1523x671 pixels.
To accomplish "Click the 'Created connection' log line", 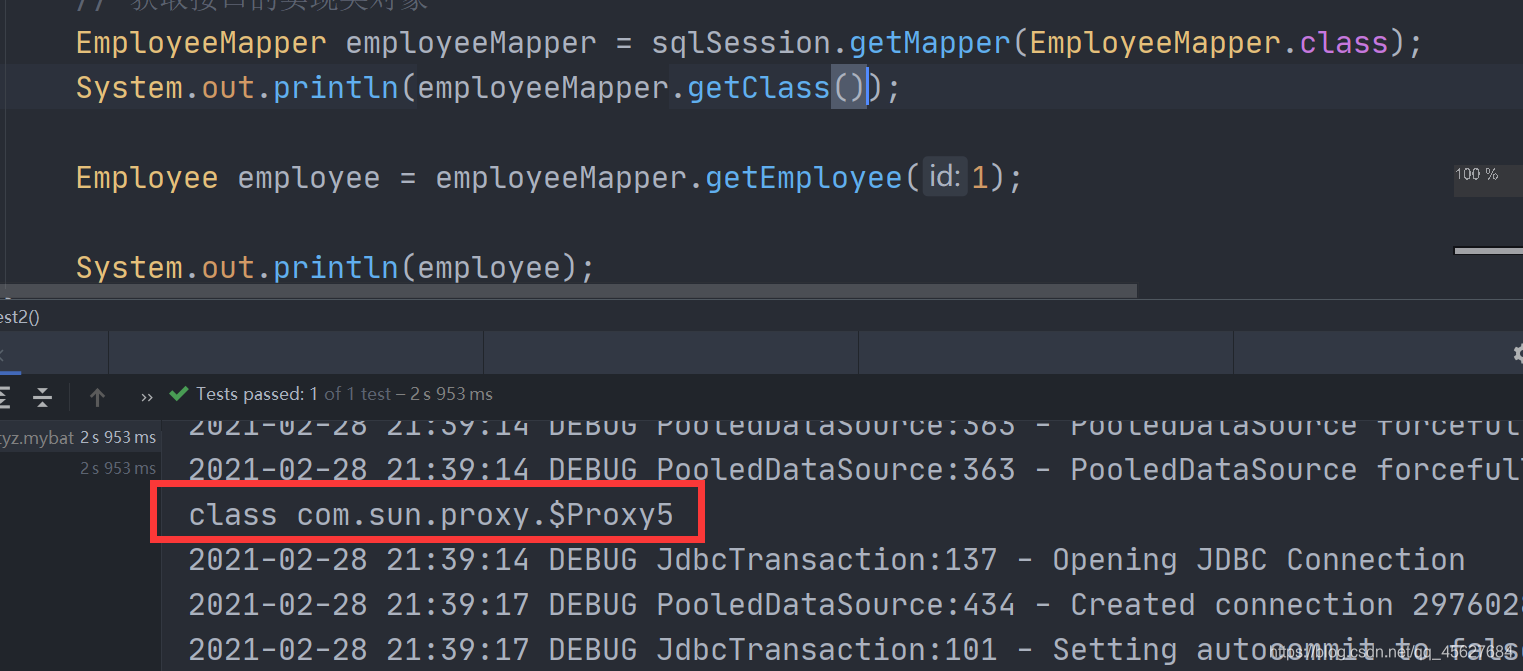I will 855,605.
